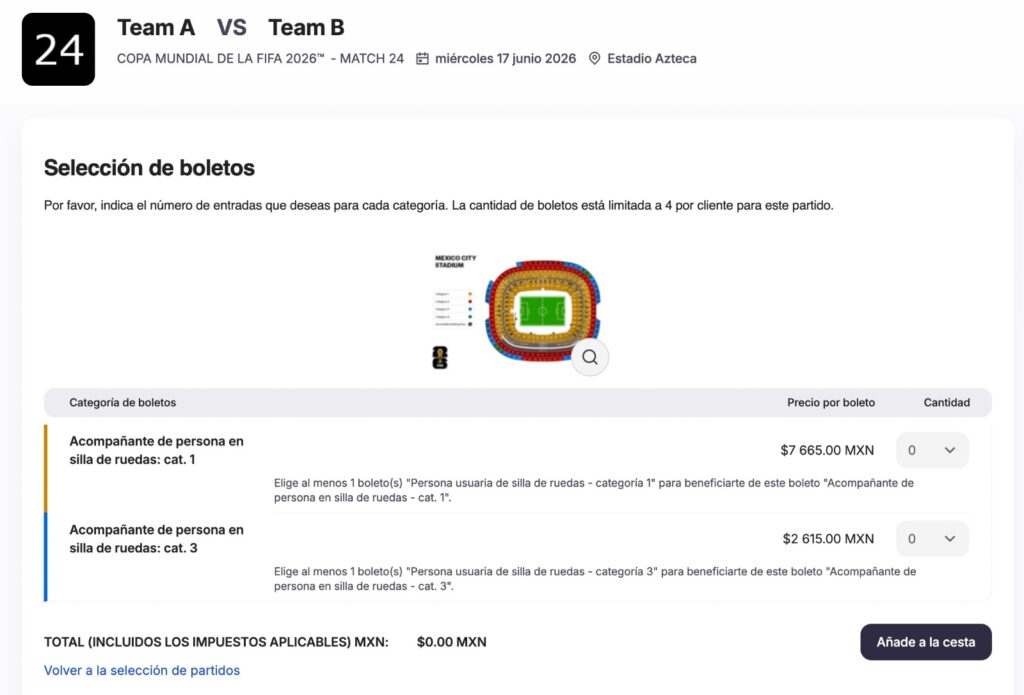Click the 'Cantidad' column header
The image size is (1024, 695).
tap(946, 403)
